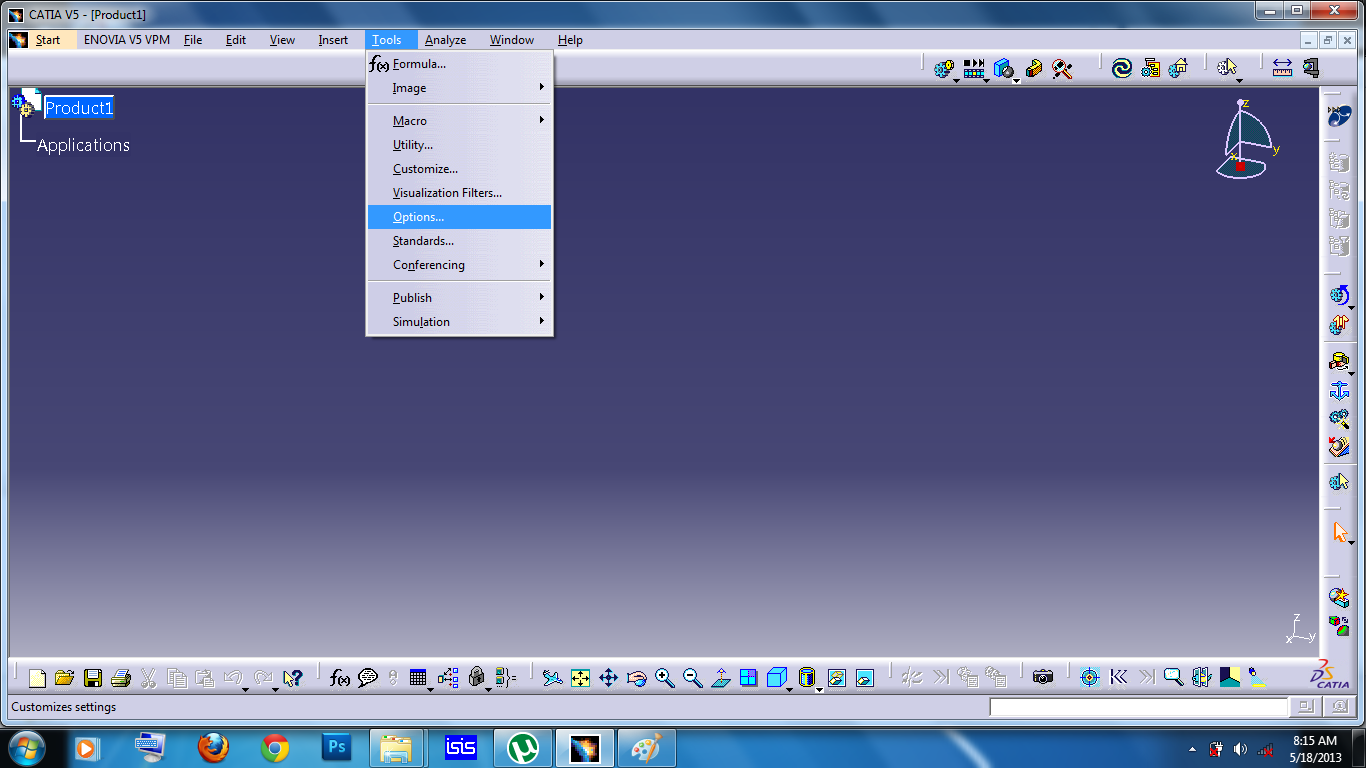Activate the What's This help cursor icon

point(292,678)
